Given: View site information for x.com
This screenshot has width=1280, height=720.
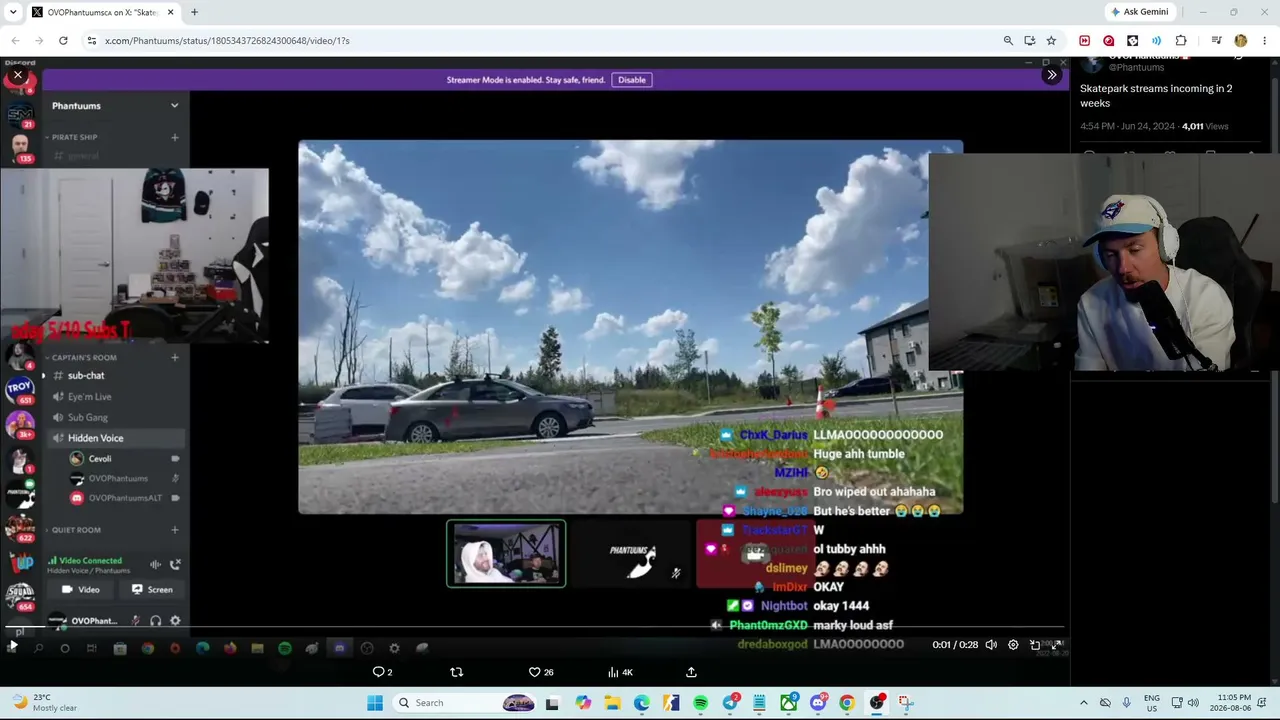Looking at the screenshot, I should tap(91, 41).
